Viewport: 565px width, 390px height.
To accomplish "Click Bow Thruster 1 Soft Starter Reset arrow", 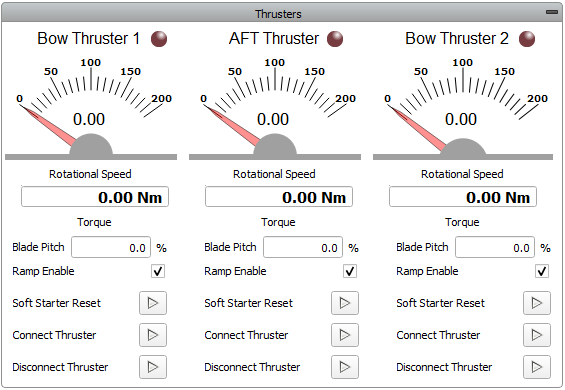I will pos(153,303).
